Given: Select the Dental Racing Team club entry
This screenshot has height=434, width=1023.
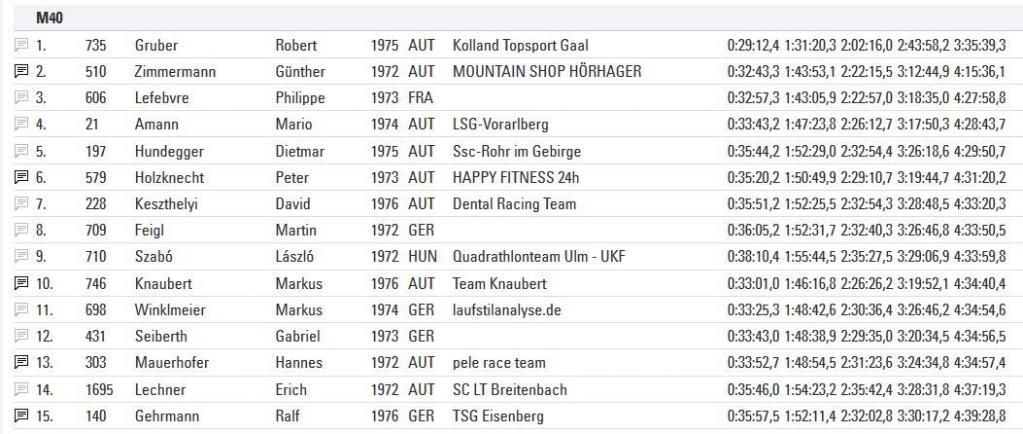Looking at the screenshot, I should (514, 204).
